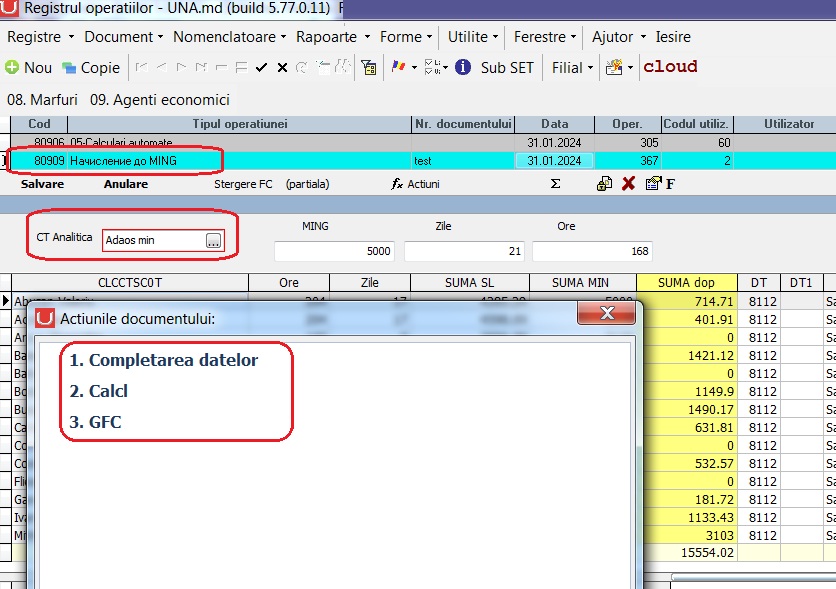Image resolution: width=836 pixels, height=589 pixels.
Task: Click the SUMA dop column header
Action: pyautogui.click(x=687, y=283)
